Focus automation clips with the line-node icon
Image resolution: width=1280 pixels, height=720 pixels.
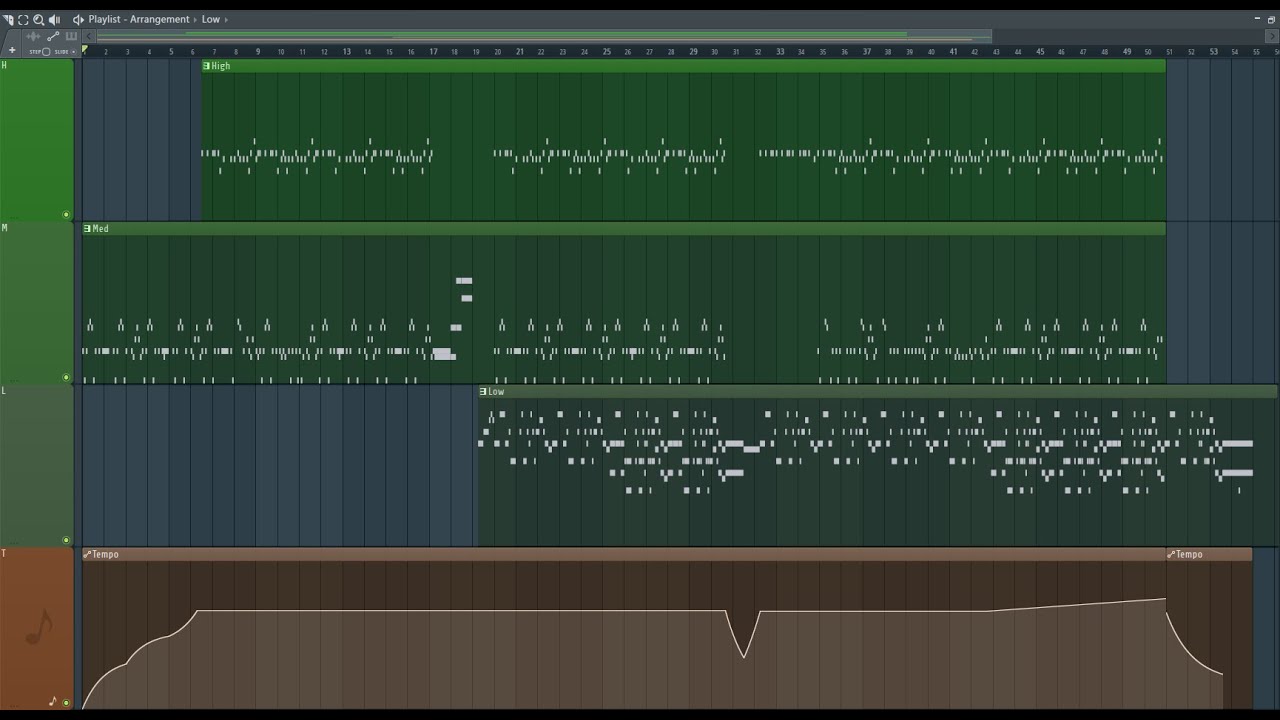tap(53, 36)
